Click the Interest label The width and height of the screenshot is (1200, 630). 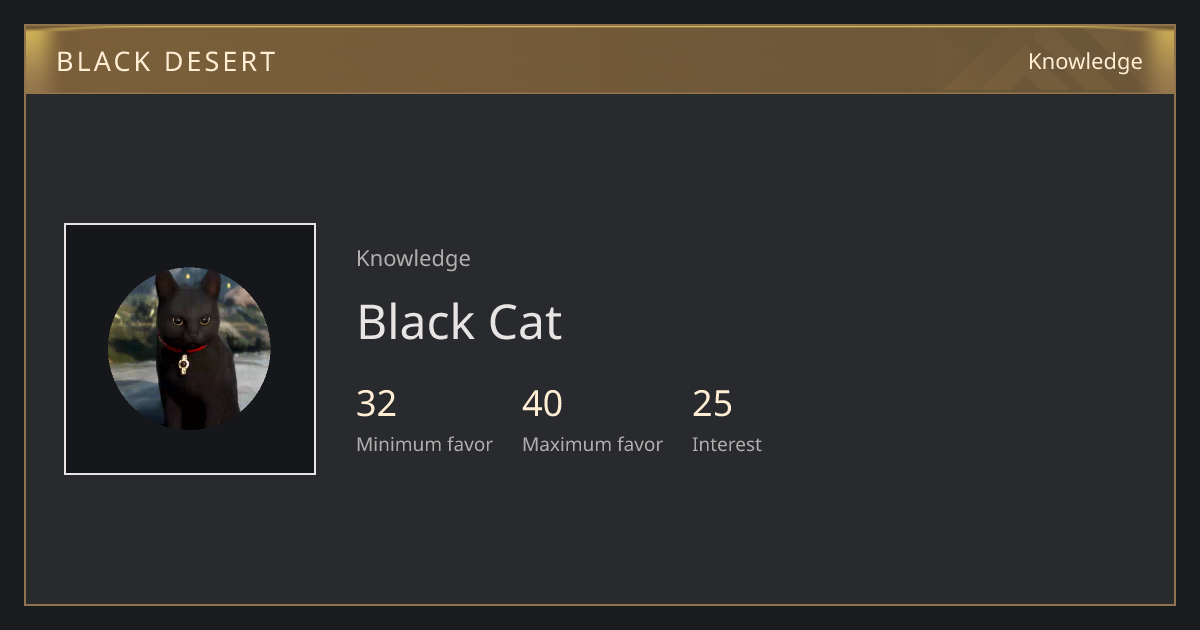tap(726, 445)
